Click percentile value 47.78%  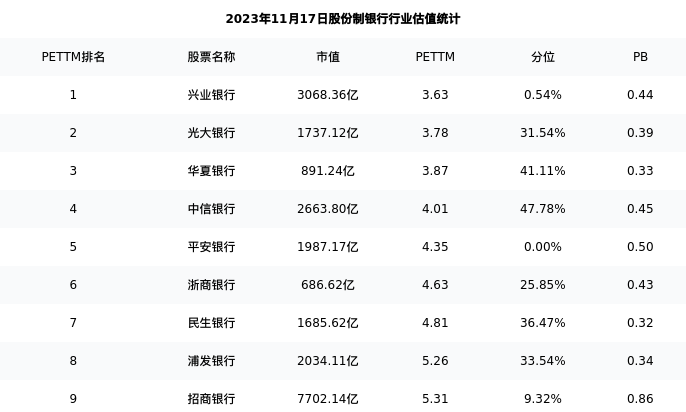pyautogui.click(x=542, y=209)
